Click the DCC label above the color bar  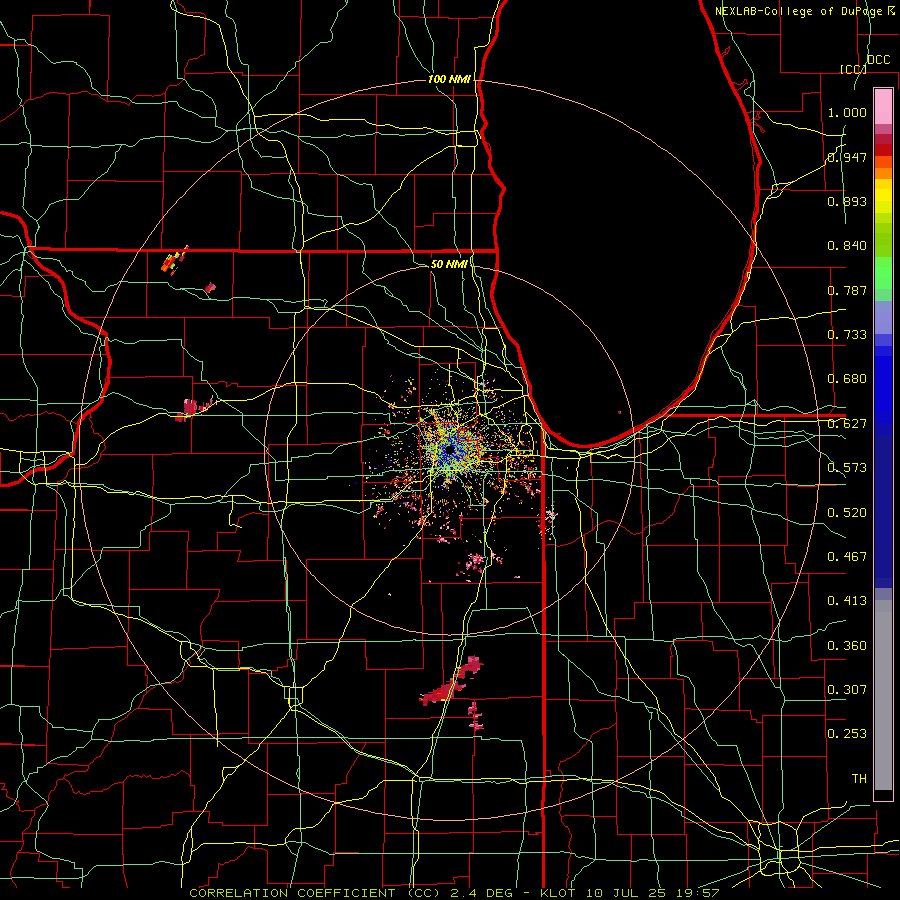point(878,60)
